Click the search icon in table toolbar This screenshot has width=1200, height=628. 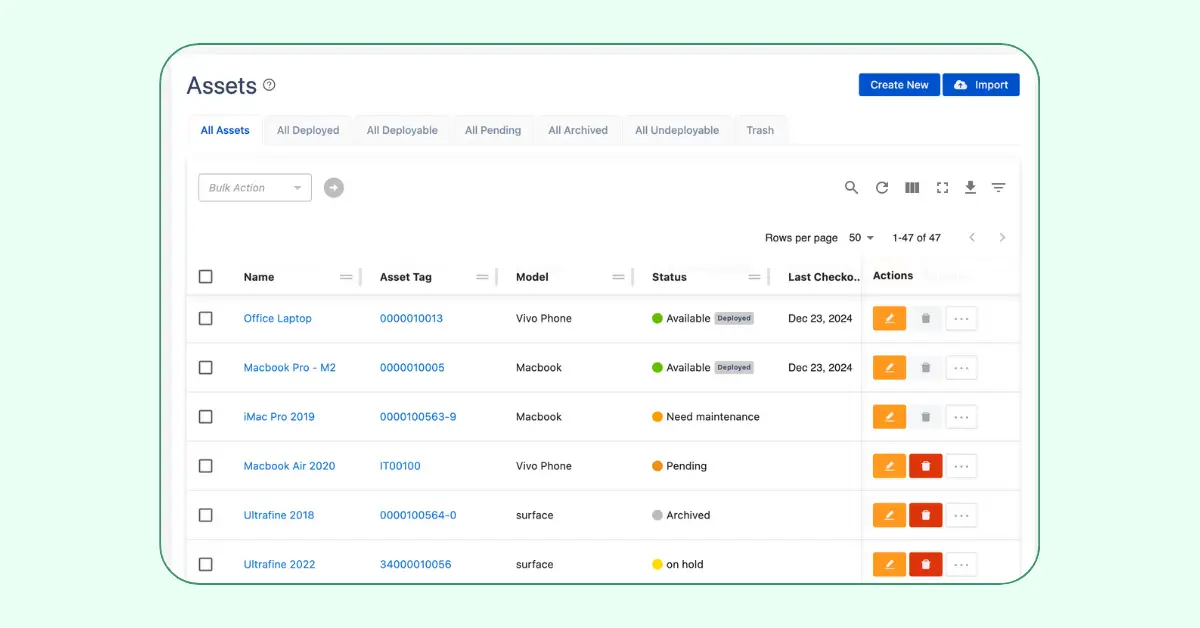[x=851, y=187]
